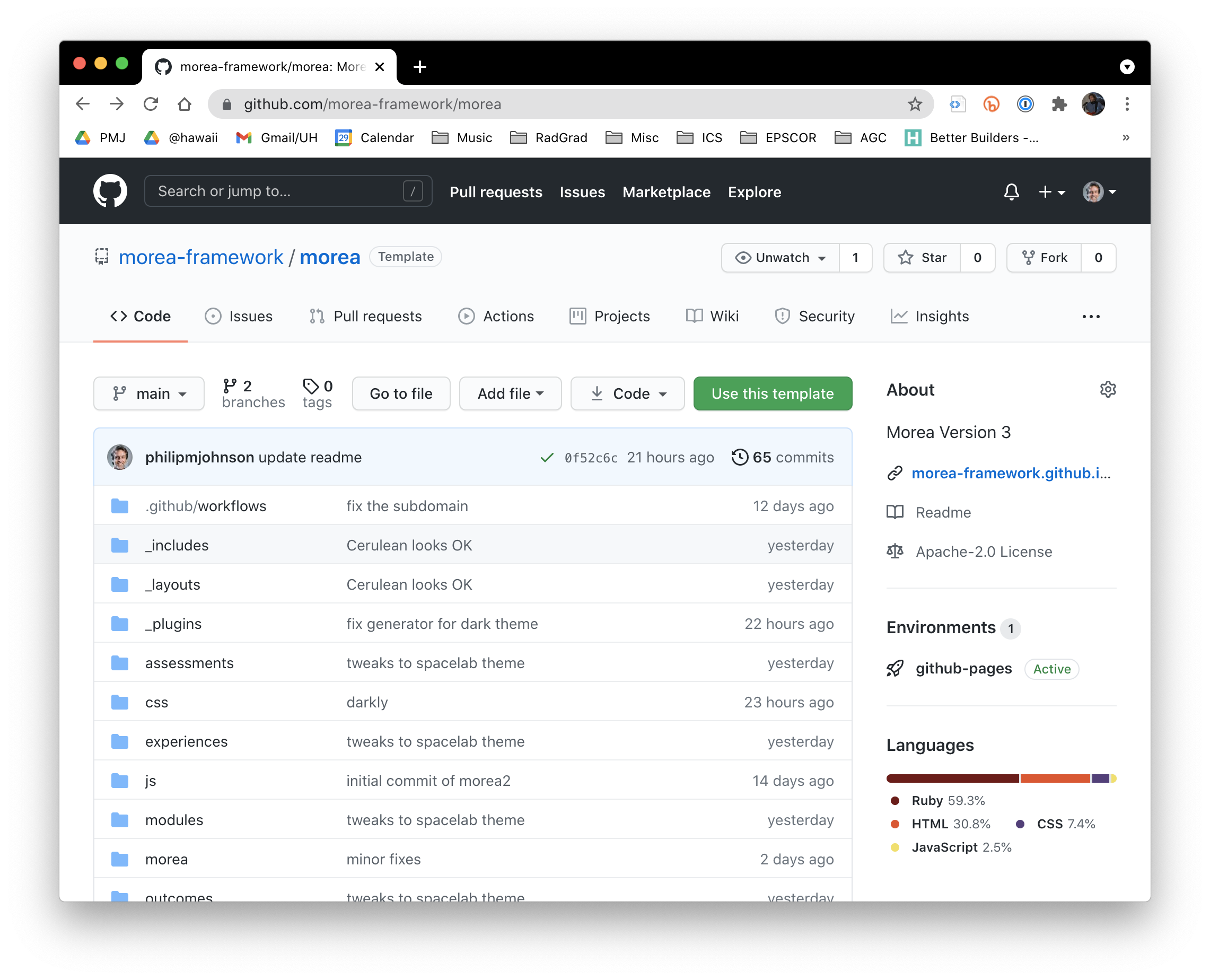Open the 1Password extension icon
1210x980 pixels.
(x=1025, y=104)
